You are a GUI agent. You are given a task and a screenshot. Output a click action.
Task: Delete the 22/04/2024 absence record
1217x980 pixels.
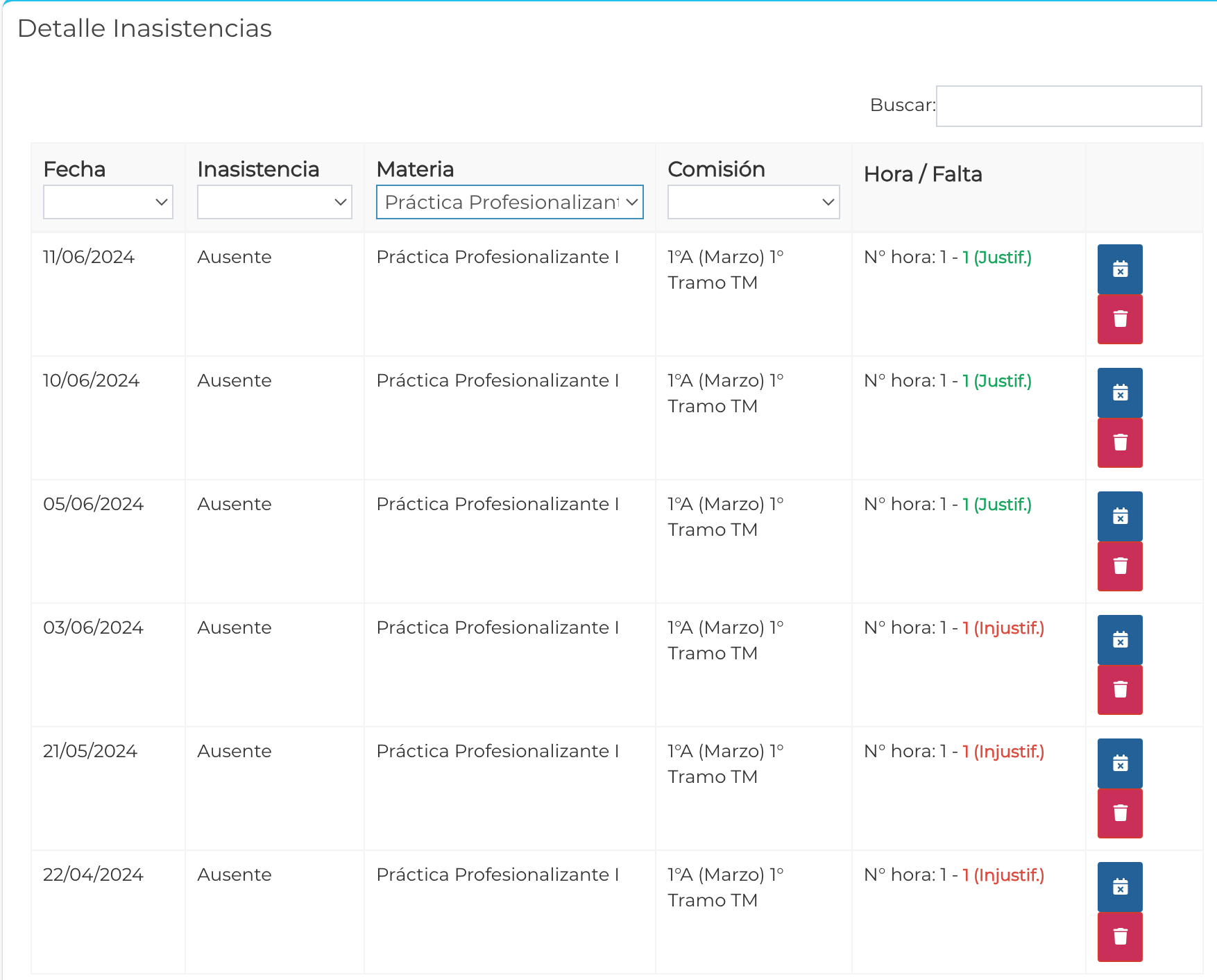[1119, 937]
